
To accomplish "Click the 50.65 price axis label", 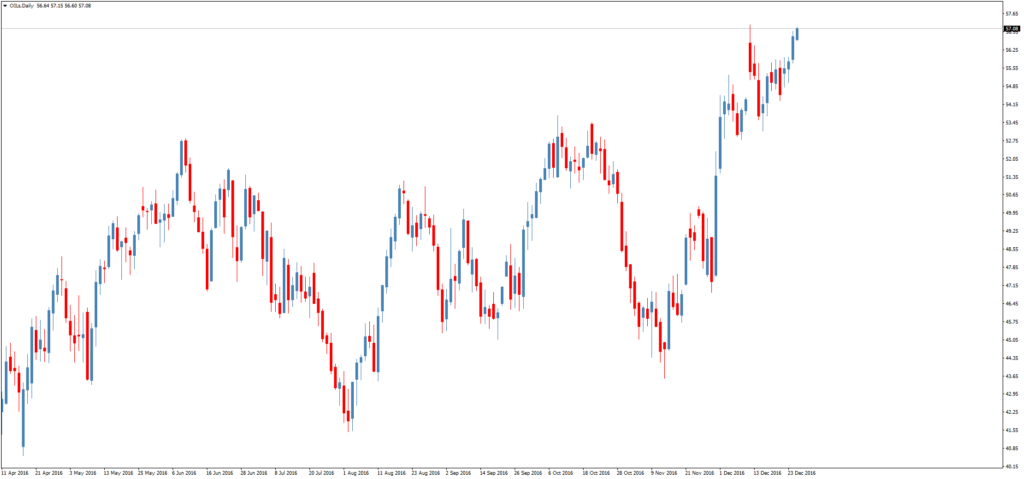I will click(x=1012, y=195).
